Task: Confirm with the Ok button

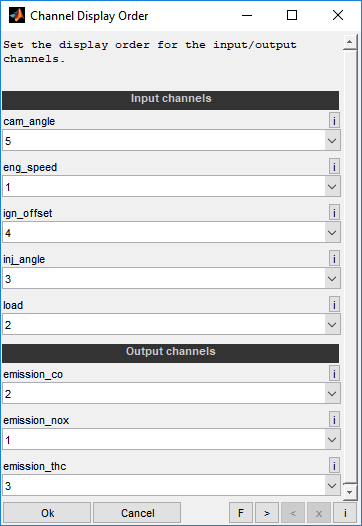Action: click(47, 513)
